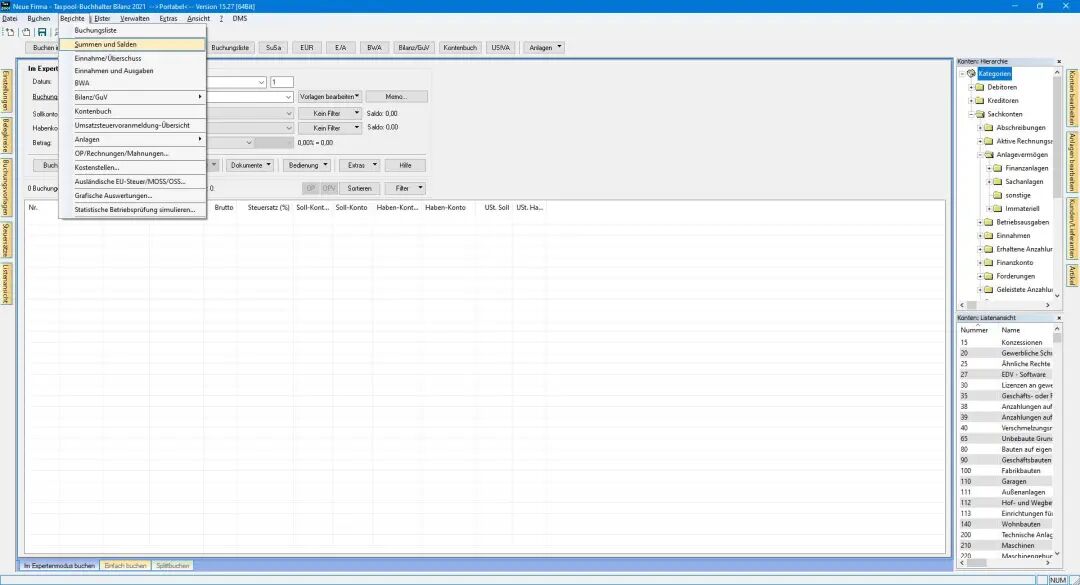Choose Kontenbuch in the Berichte menu

point(132,111)
